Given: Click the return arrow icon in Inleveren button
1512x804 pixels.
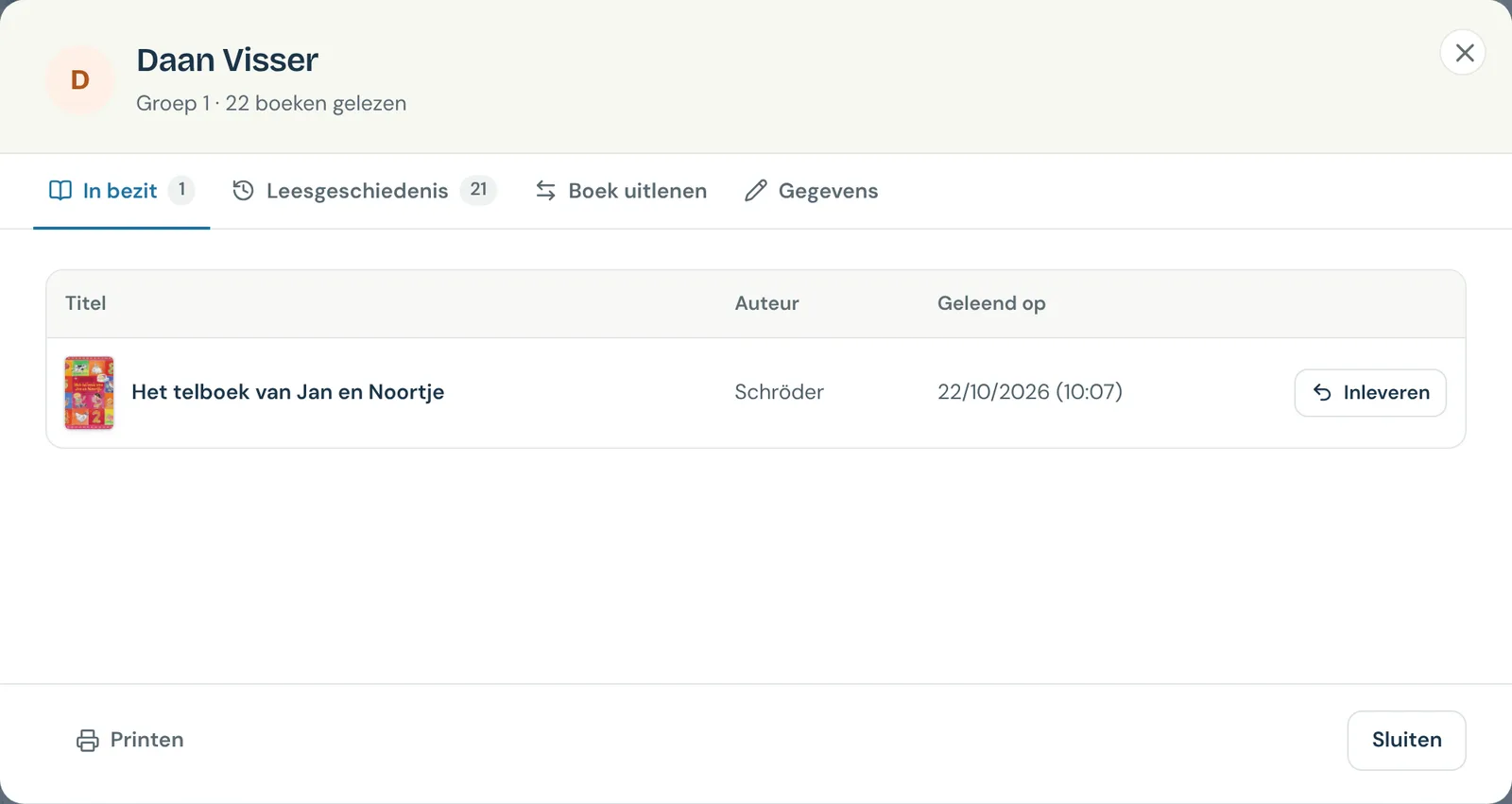Looking at the screenshot, I should tap(1322, 393).
